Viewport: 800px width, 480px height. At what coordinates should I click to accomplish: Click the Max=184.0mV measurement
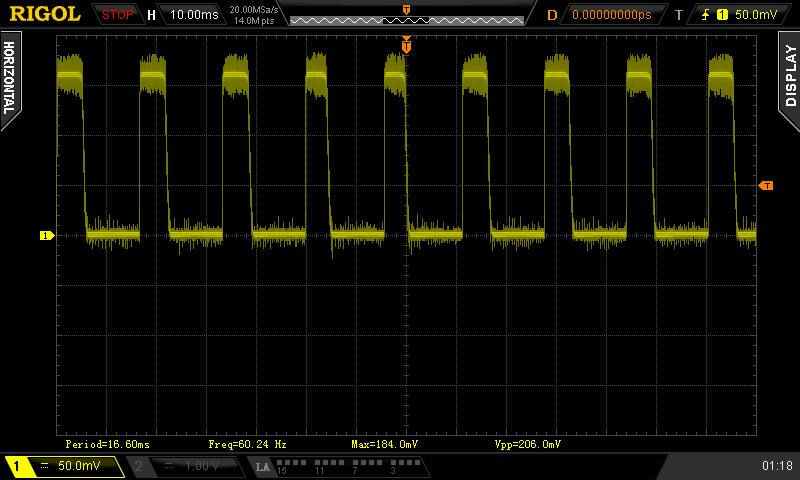tap(385, 444)
